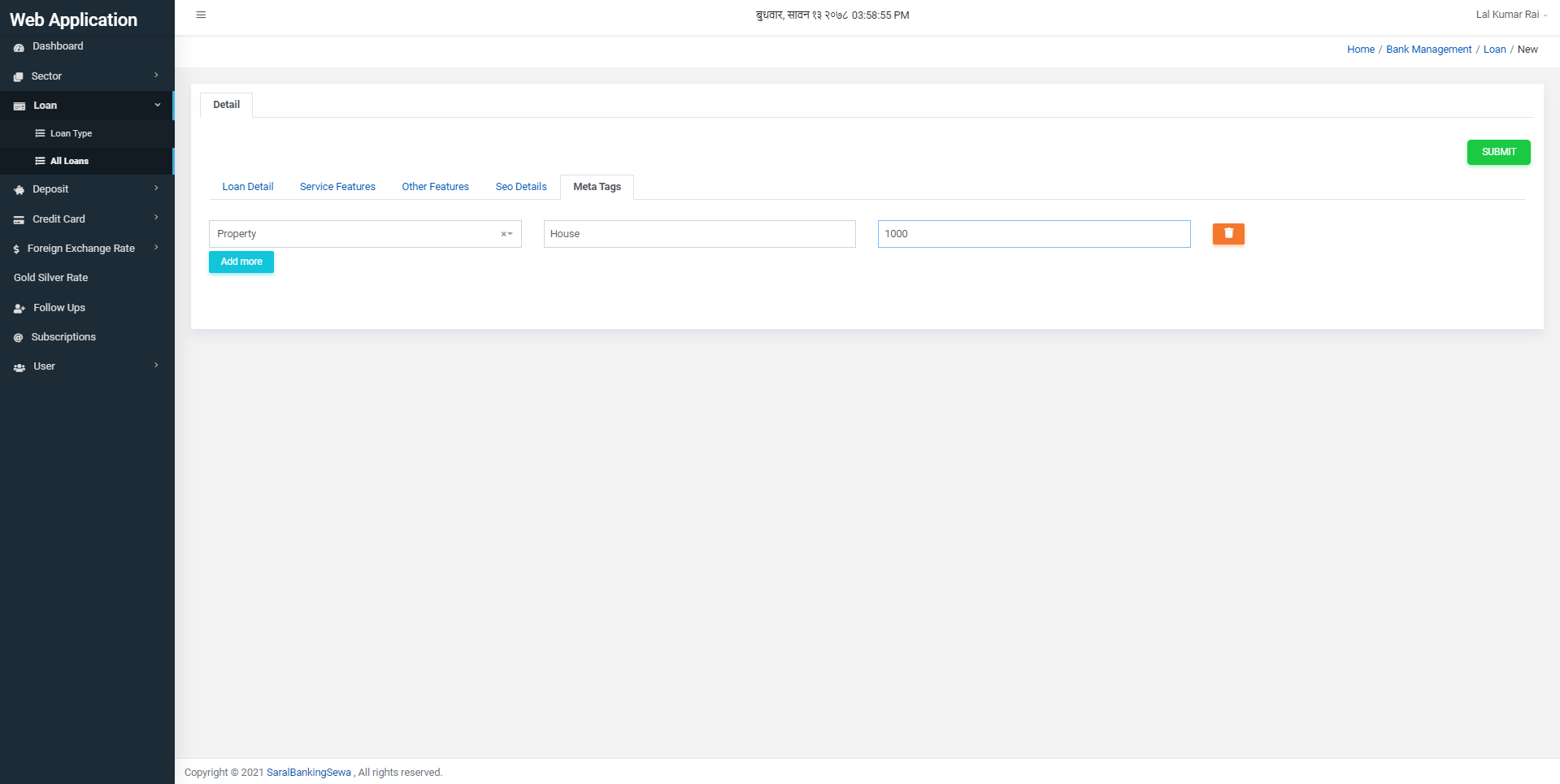Image resolution: width=1560 pixels, height=784 pixels.
Task: Switch to the Loan Detail tab
Action: point(248,187)
